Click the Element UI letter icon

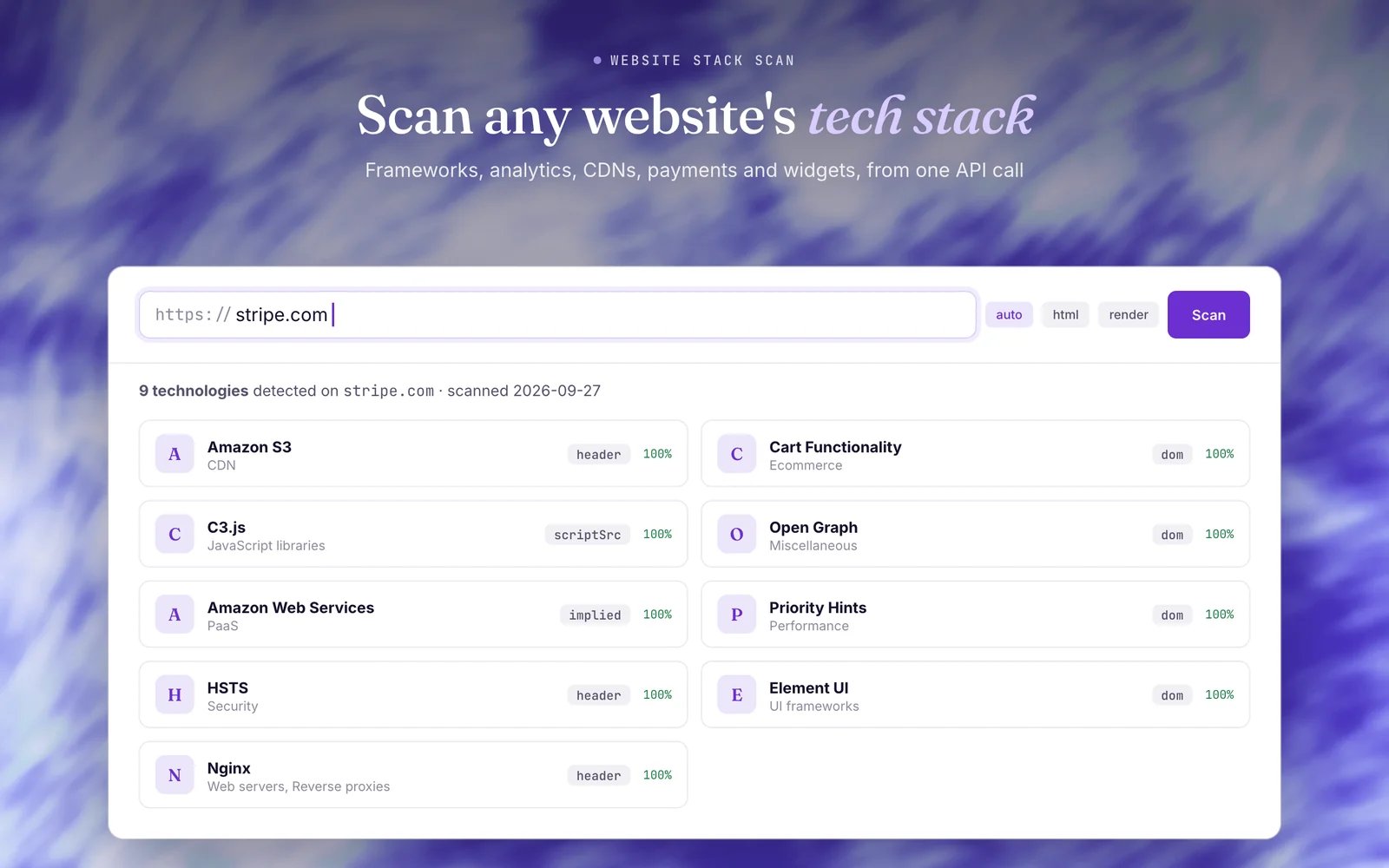(737, 695)
